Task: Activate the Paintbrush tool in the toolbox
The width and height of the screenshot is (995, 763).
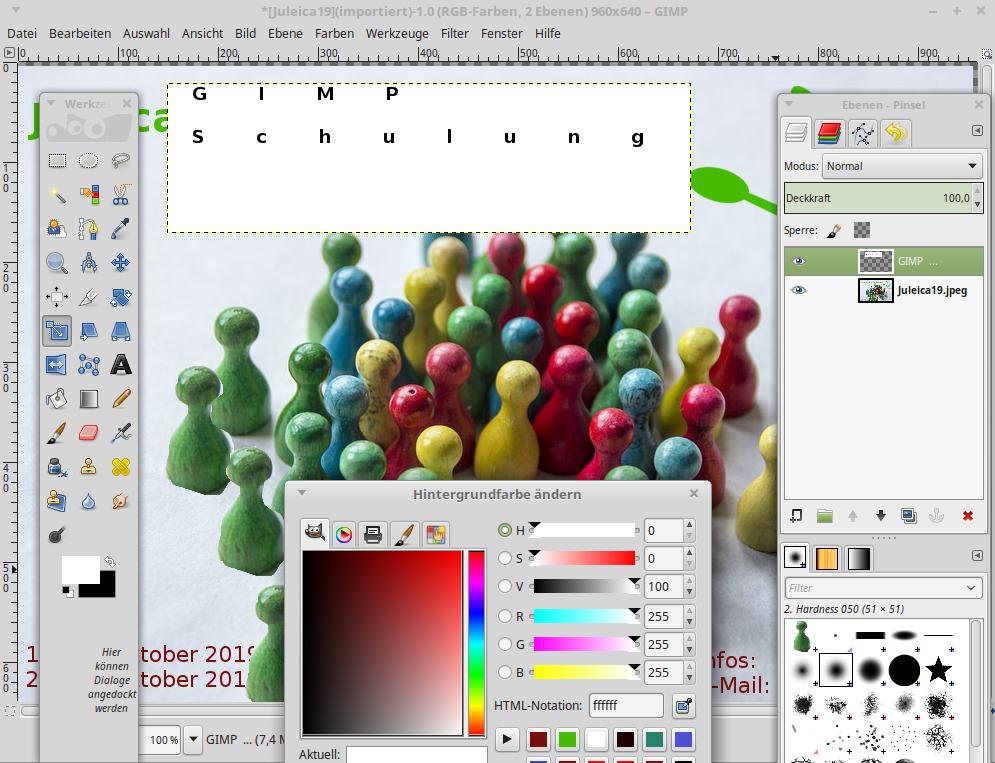Action: point(57,433)
